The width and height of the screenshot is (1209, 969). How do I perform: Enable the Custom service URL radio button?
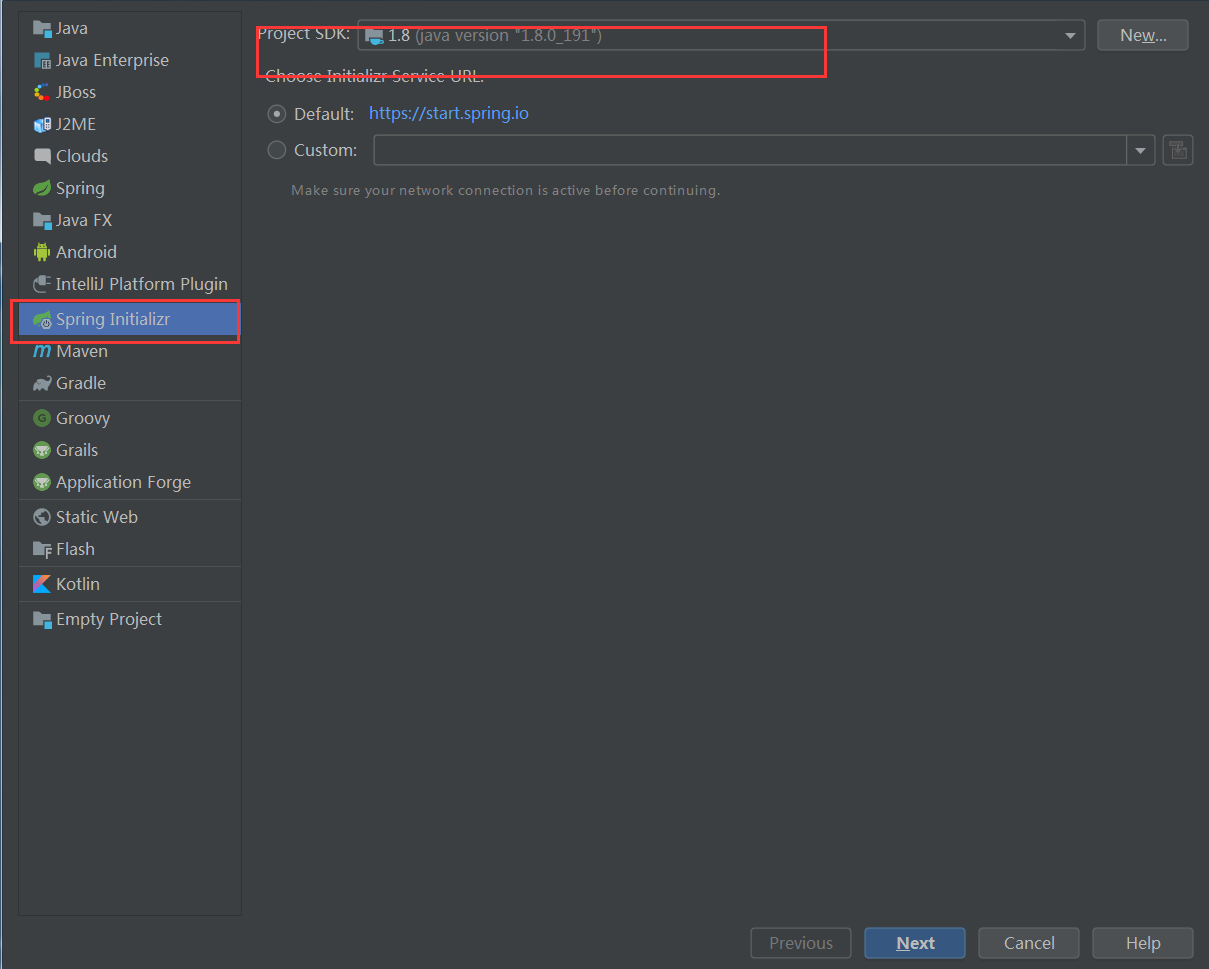pyautogui.click(x=277, y=150)
